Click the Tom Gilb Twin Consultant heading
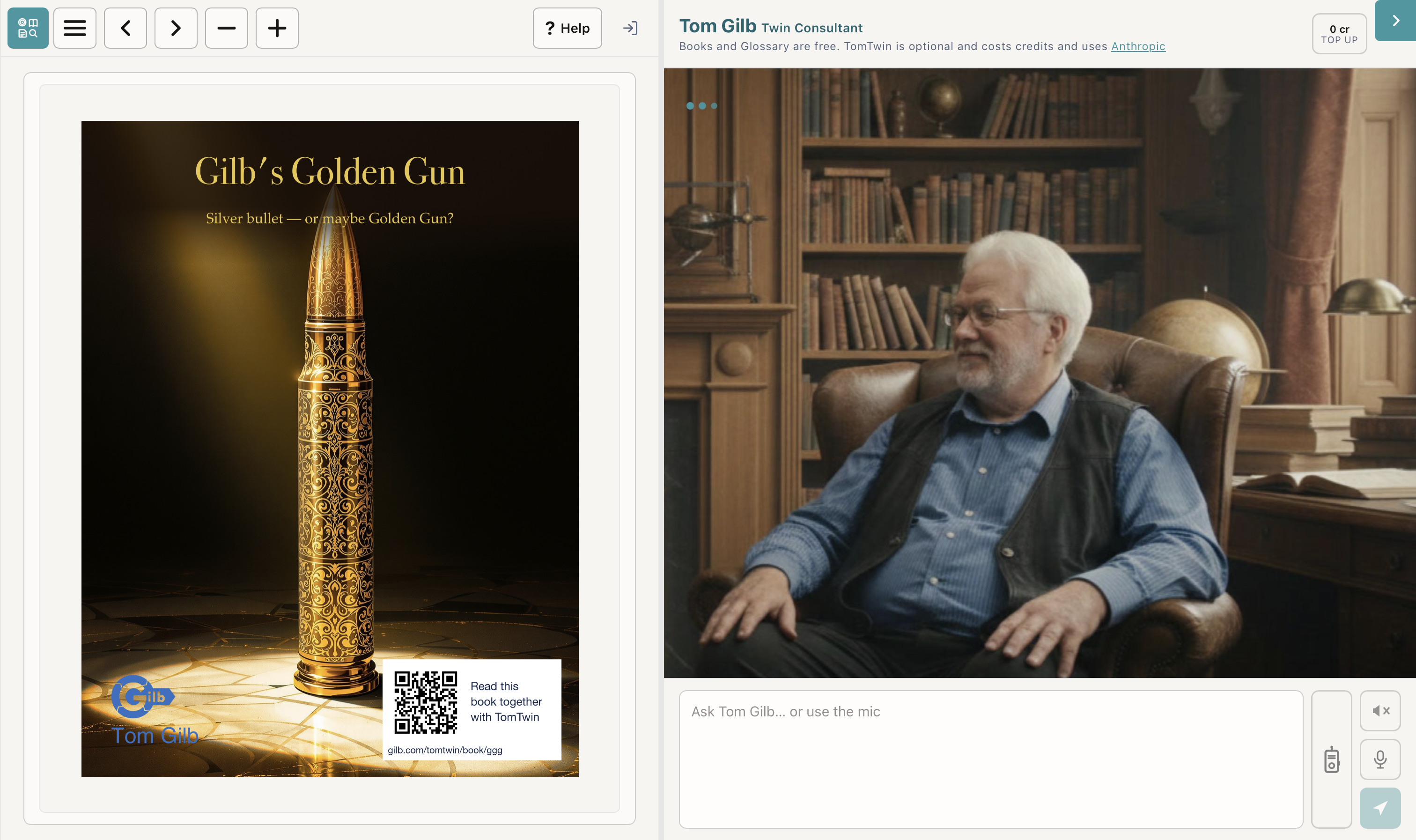The height and width of the screenshot is (840, 1416). (771, 26)
